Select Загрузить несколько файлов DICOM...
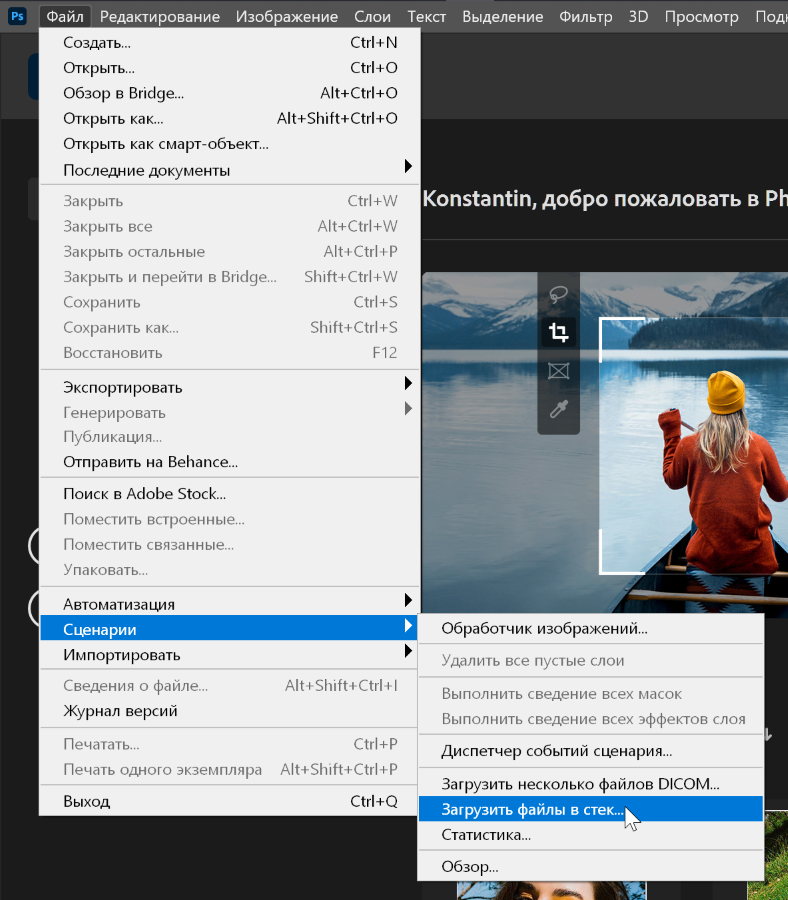The image size is (788, 900). (x=591, y=783)
